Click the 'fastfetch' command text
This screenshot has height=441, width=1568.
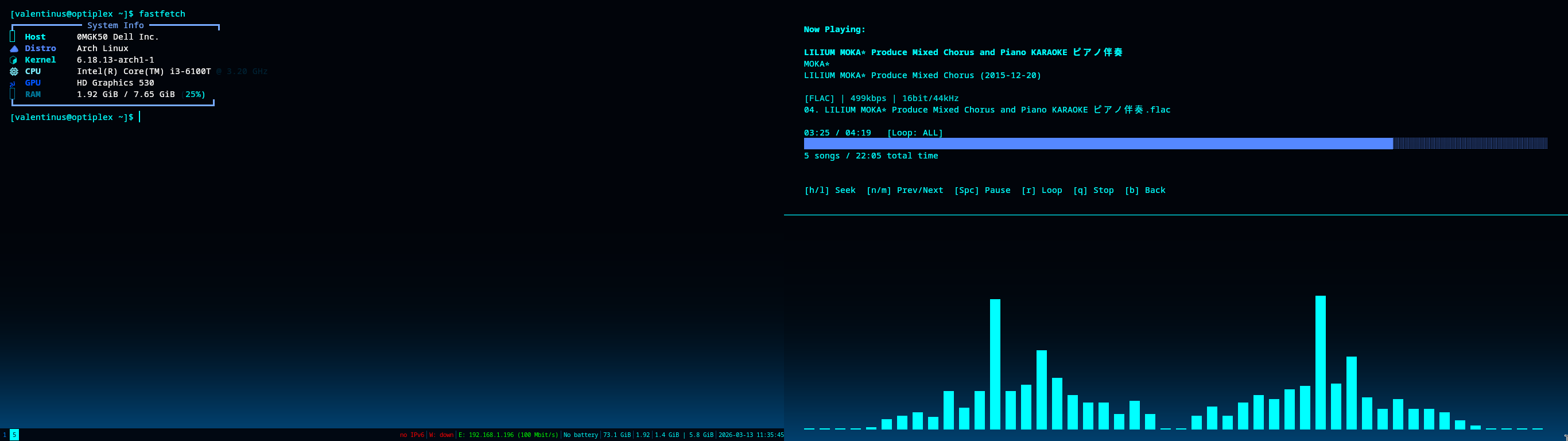click(162, 14)
